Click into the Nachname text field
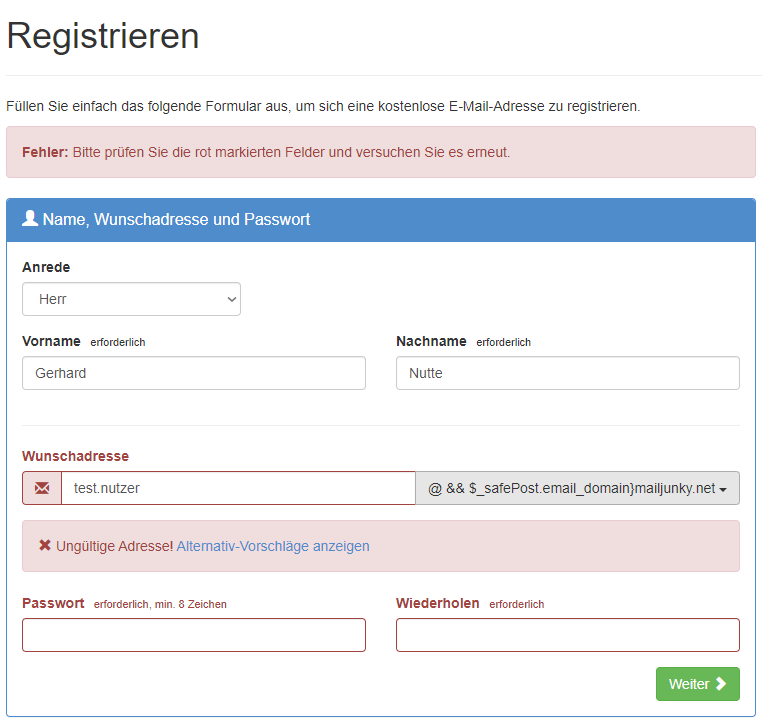The height and width of the screenshot is (718, 762). point(567,373)
